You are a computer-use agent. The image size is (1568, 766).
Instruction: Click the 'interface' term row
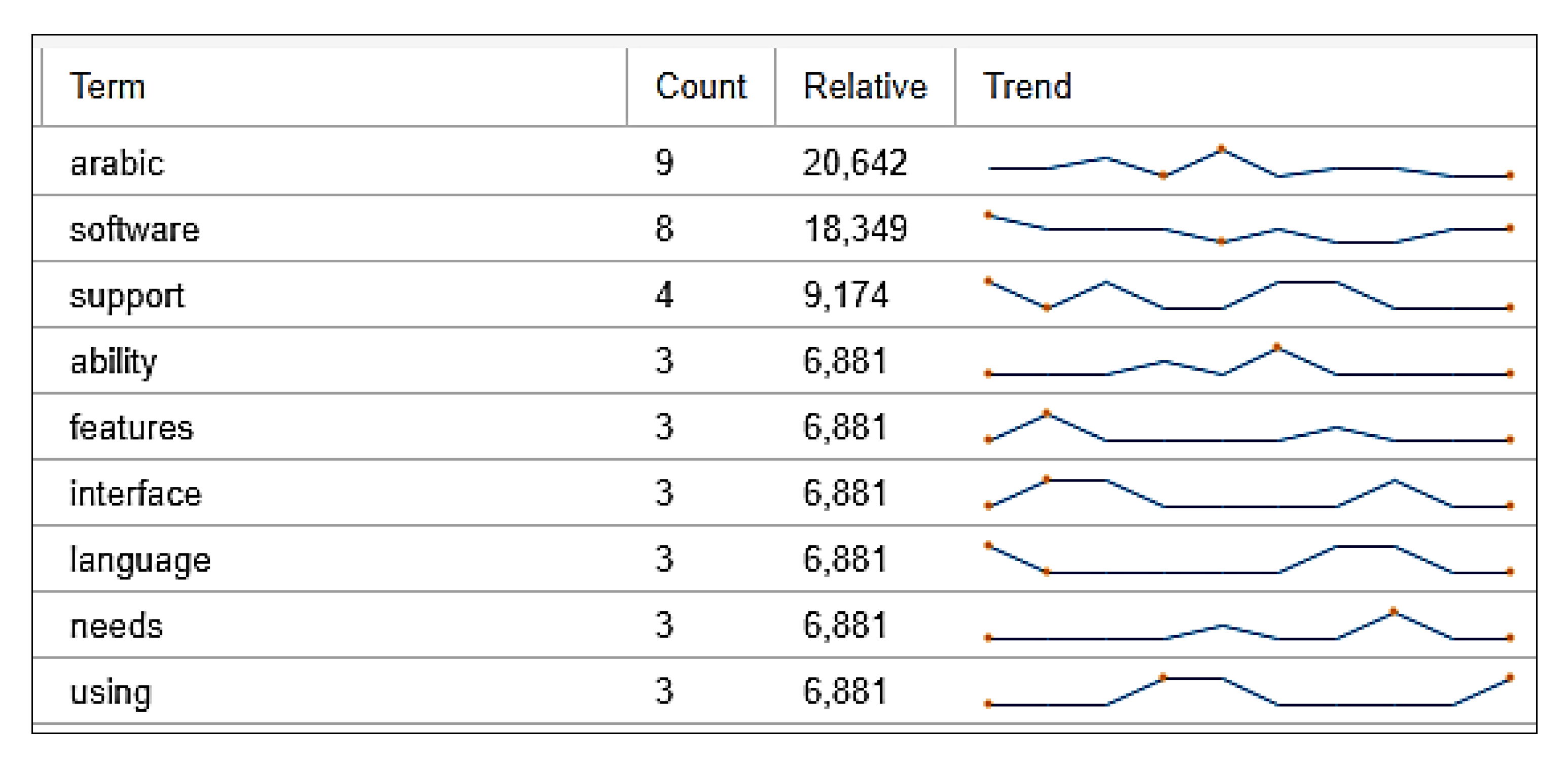tap(135, 494)
